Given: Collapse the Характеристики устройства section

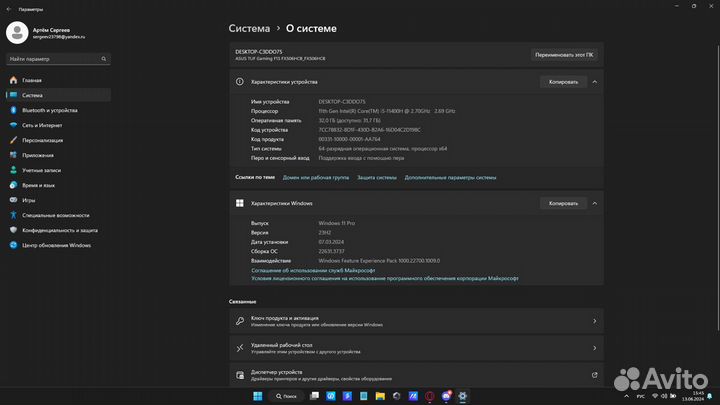Looking at the screenshot, I should 595,82.
